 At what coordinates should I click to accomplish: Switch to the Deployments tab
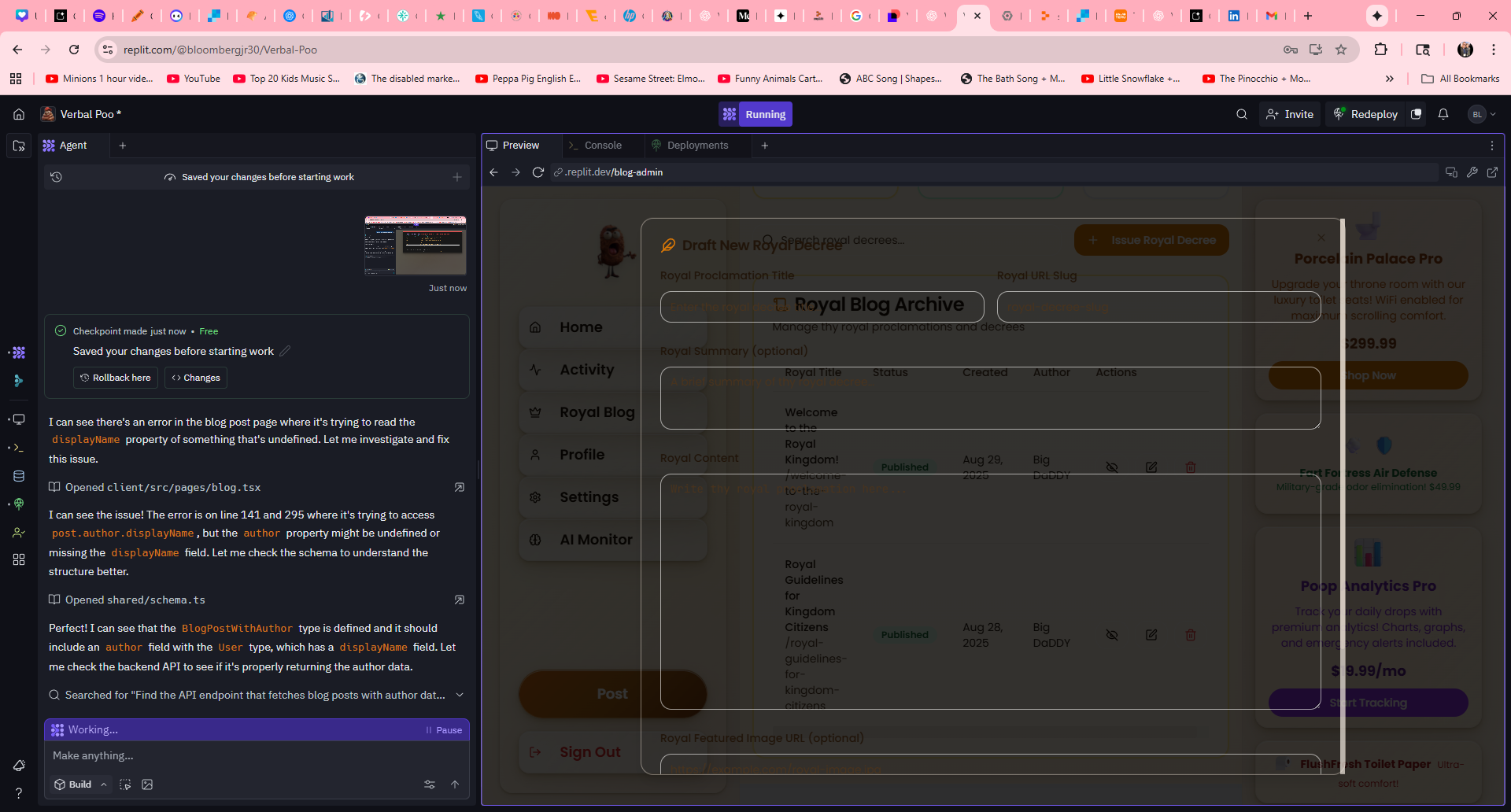[697, 146]
